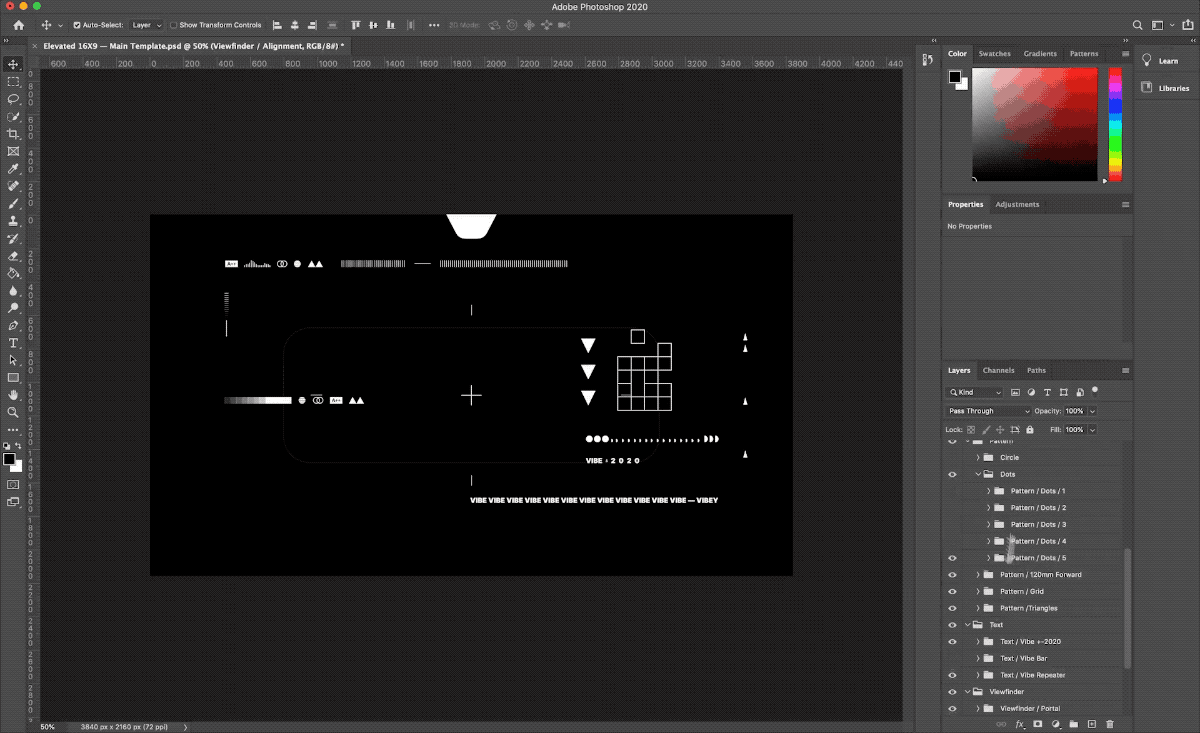Open the Adjustments panel tab

pos(1017,204)
